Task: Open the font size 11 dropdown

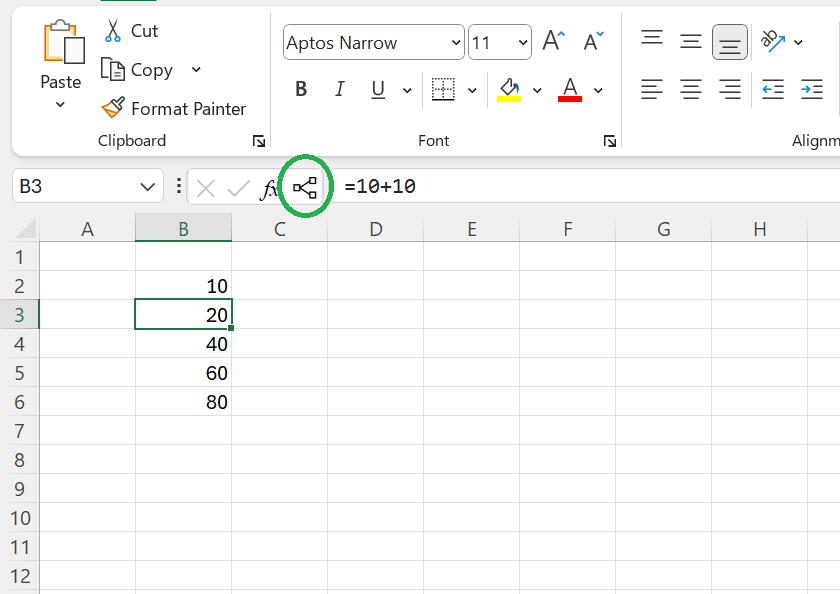Action: [523, 42]
